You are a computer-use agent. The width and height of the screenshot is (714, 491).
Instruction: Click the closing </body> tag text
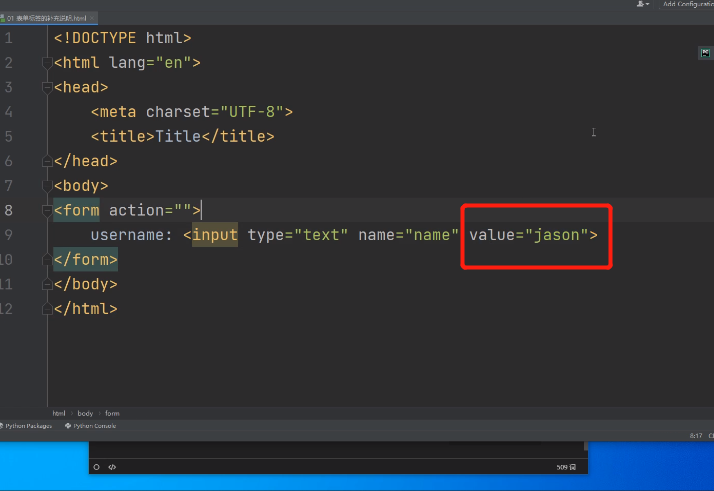click(x=86, y=284)
